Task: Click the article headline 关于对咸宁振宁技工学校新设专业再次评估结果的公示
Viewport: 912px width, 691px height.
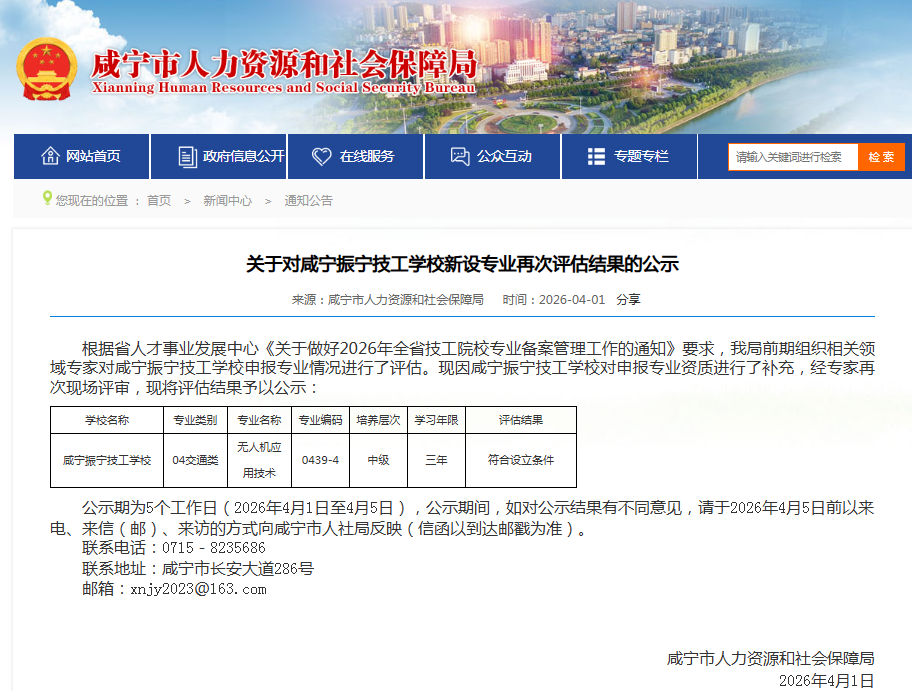Action: pos(462,264)
